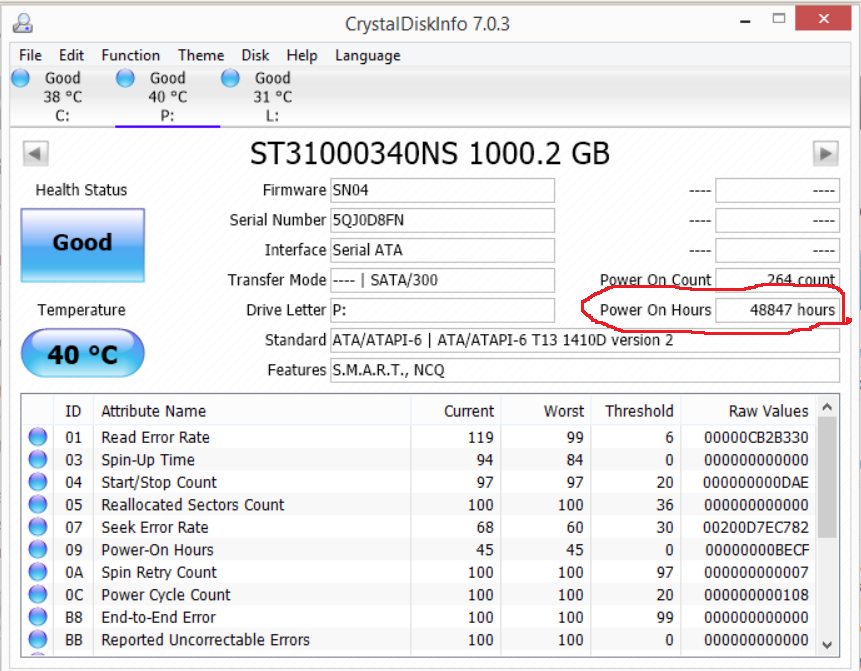Click status orb for End-to-End Error
Screen dimensions: 861x671
click(38, 617)
